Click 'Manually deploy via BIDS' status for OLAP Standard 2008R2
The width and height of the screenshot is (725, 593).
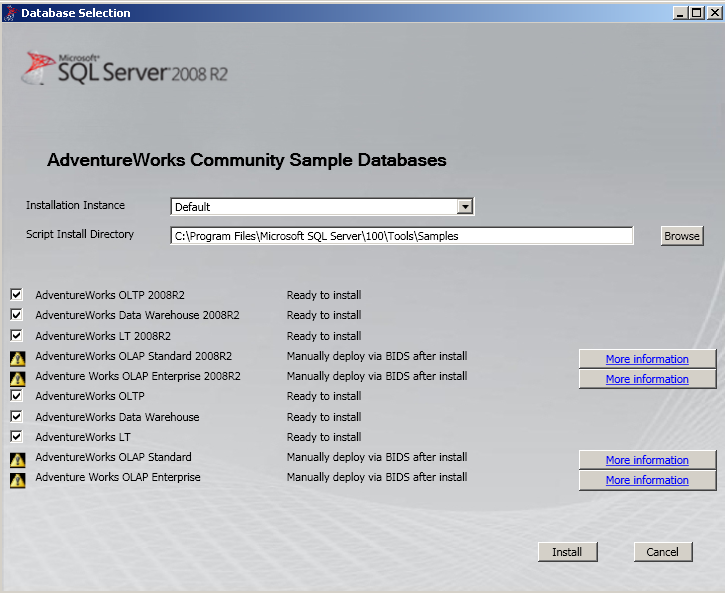tap(377, 356)
